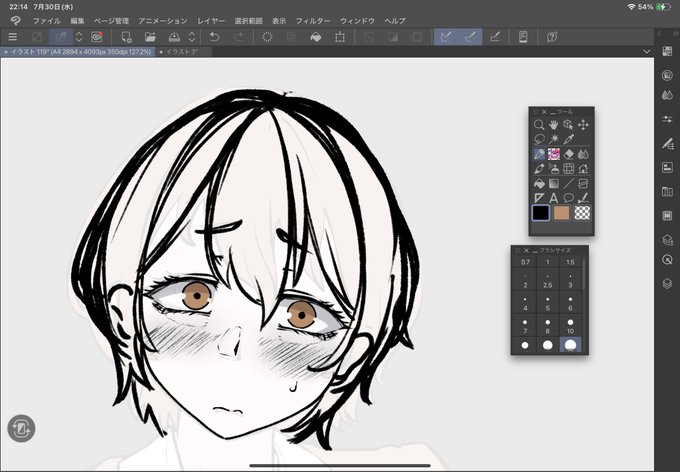The height and width of the screenshot is (472, 680).
Task: Select the イラスト 119 canvas tab
Action: coord(77,52)
